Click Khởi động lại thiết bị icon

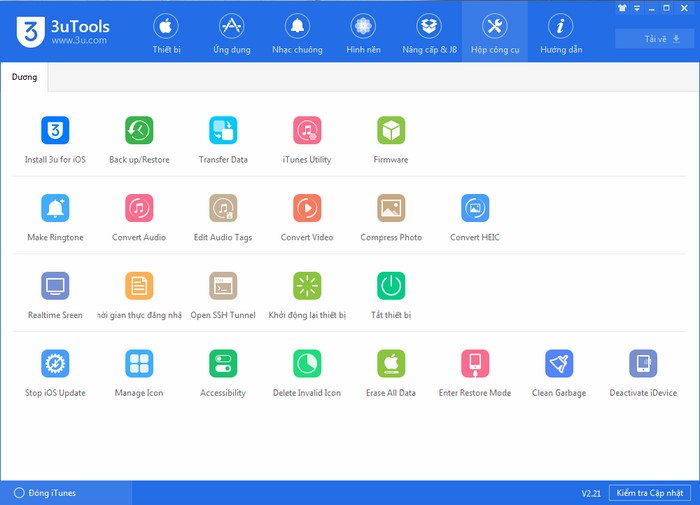point(307,286)
